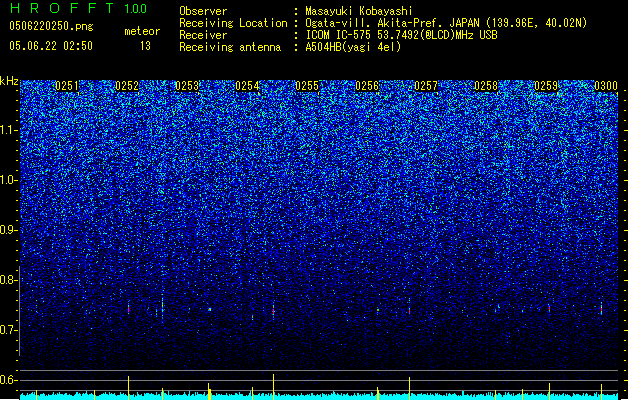The image size is (629, 400).
Task: Click the meteor echo just before 0257
Action: point(410,310)
